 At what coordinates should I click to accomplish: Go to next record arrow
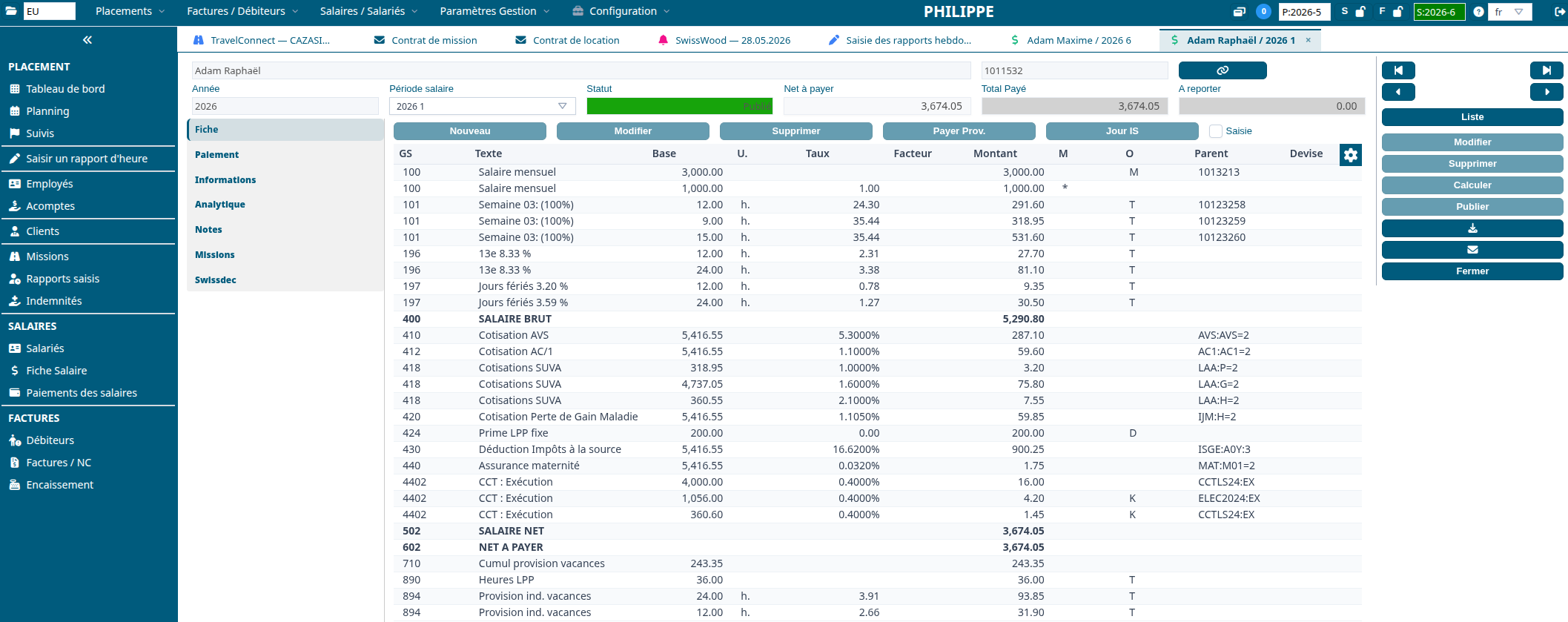click(x=1547, y=92)
